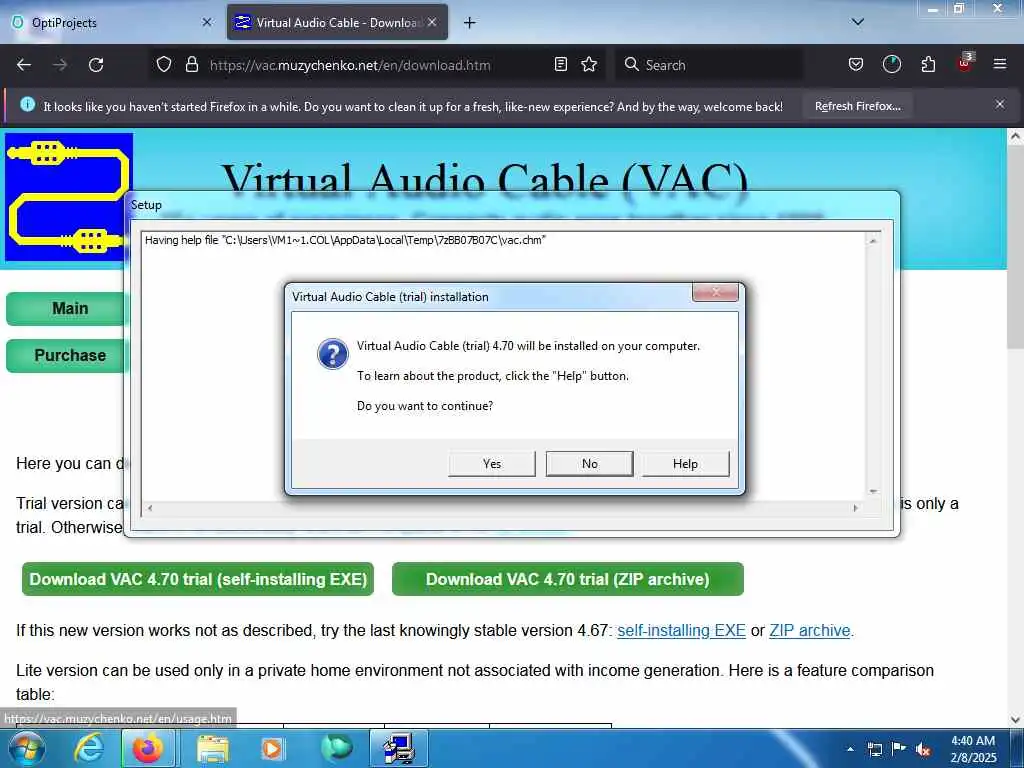Open Windows Explorer folder from taskbar
This screenshot has width=1024, height=768.
(x=212, y=748)
